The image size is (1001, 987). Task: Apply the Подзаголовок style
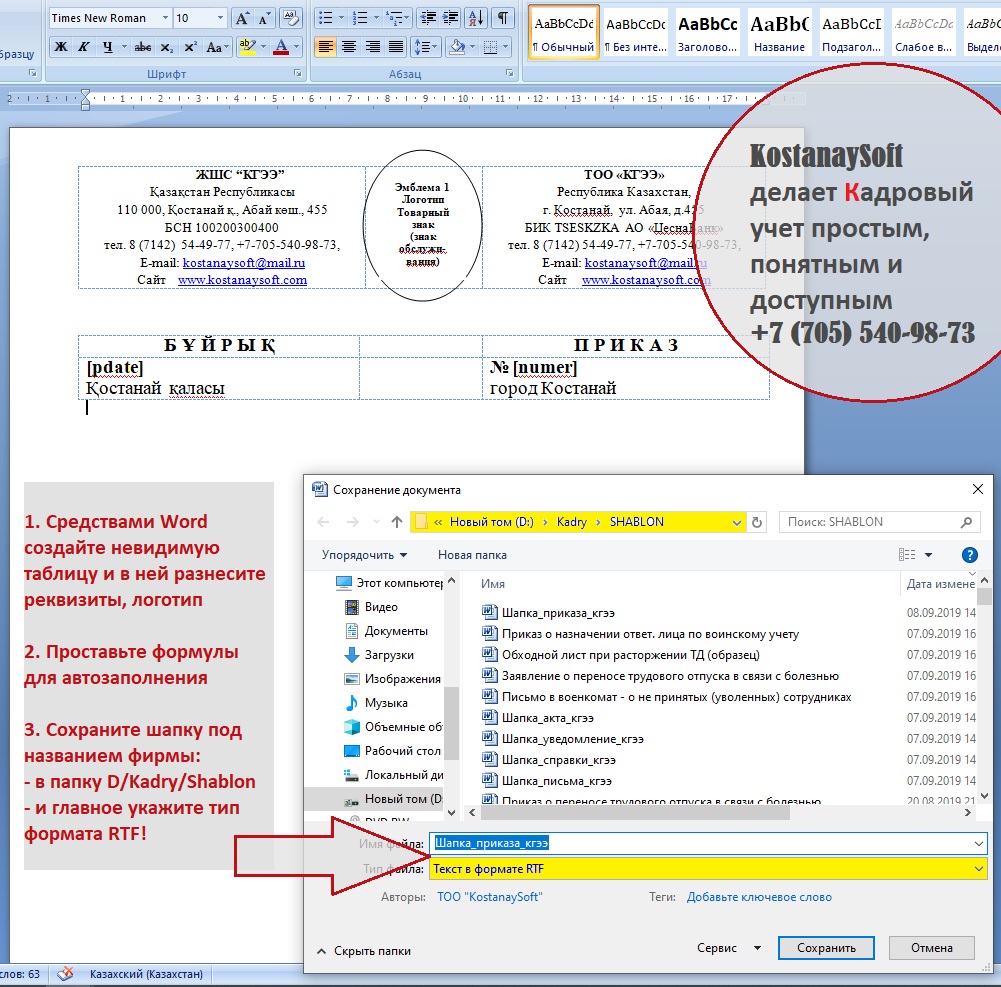pyautogui.click(x=852, y=33)
